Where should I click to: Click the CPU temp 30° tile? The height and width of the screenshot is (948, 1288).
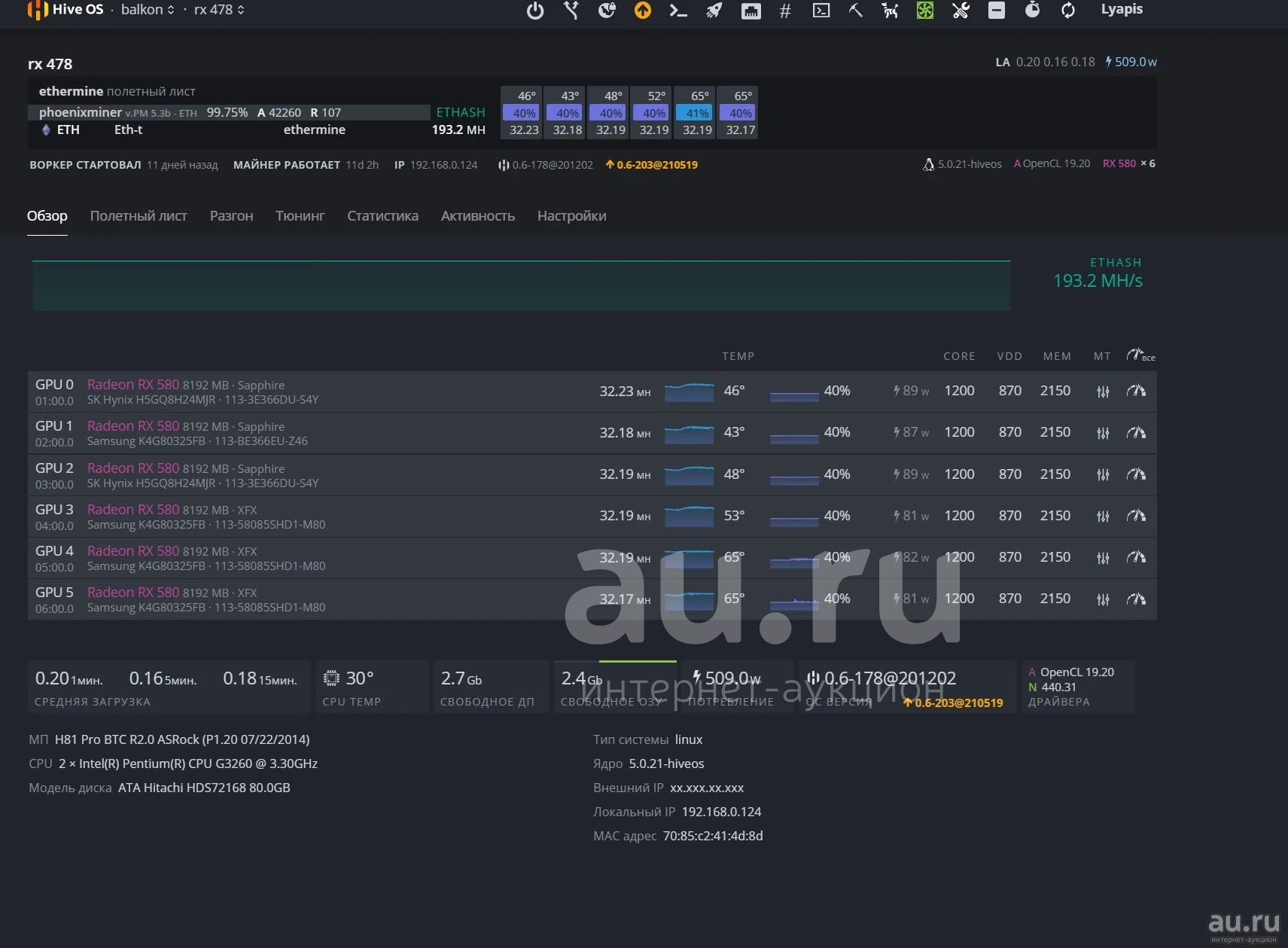(372, 687)
